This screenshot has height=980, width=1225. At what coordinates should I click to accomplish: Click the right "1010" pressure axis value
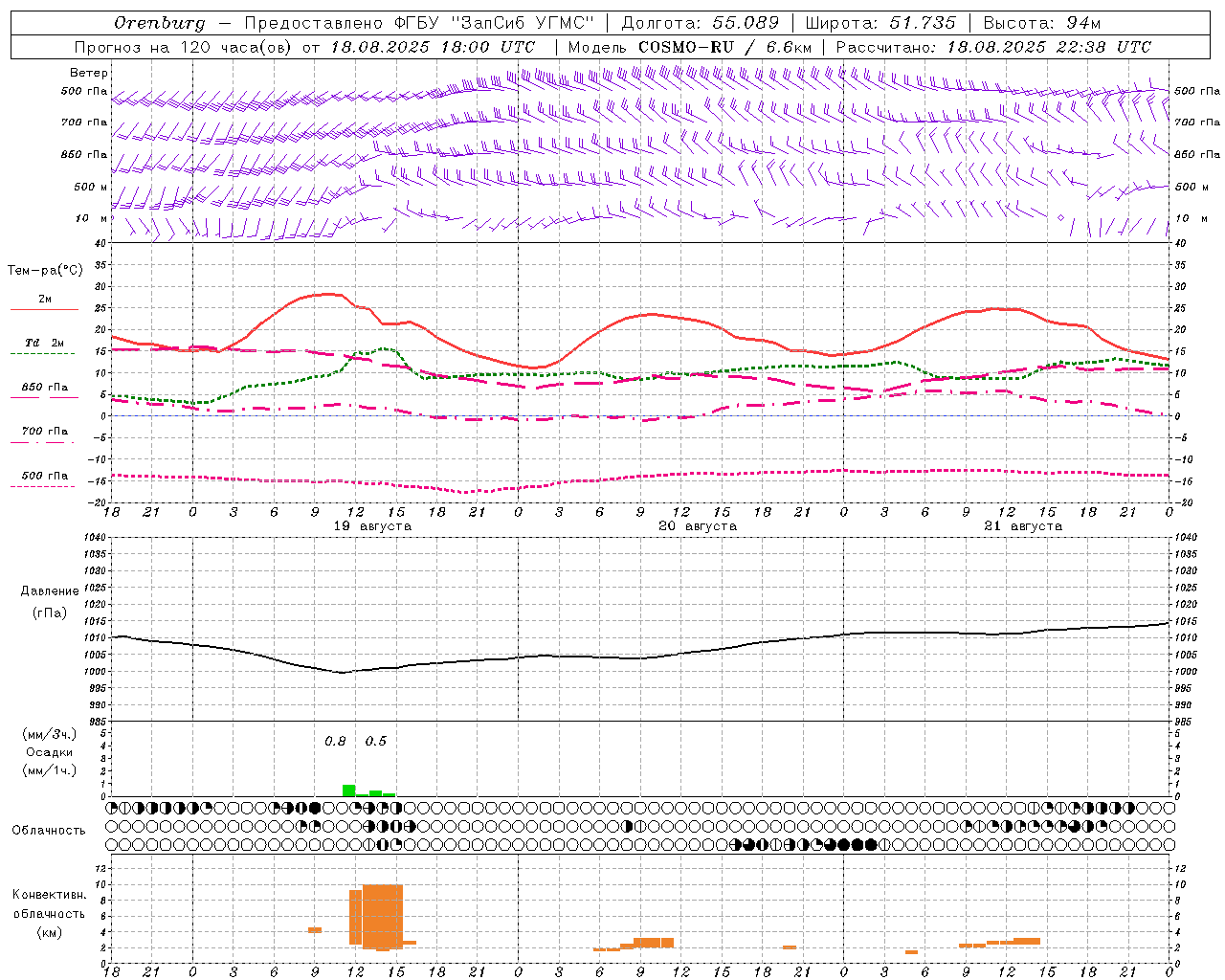pyautogui.click(x=1186, y=638)
